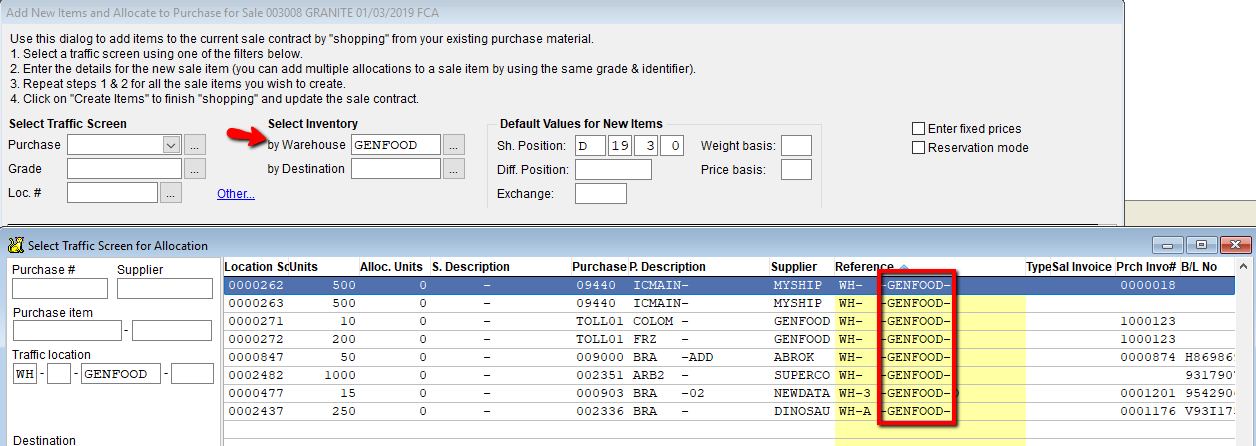
Task: Click the by Warehouse GENFOOD field
Action: [396, 145]
